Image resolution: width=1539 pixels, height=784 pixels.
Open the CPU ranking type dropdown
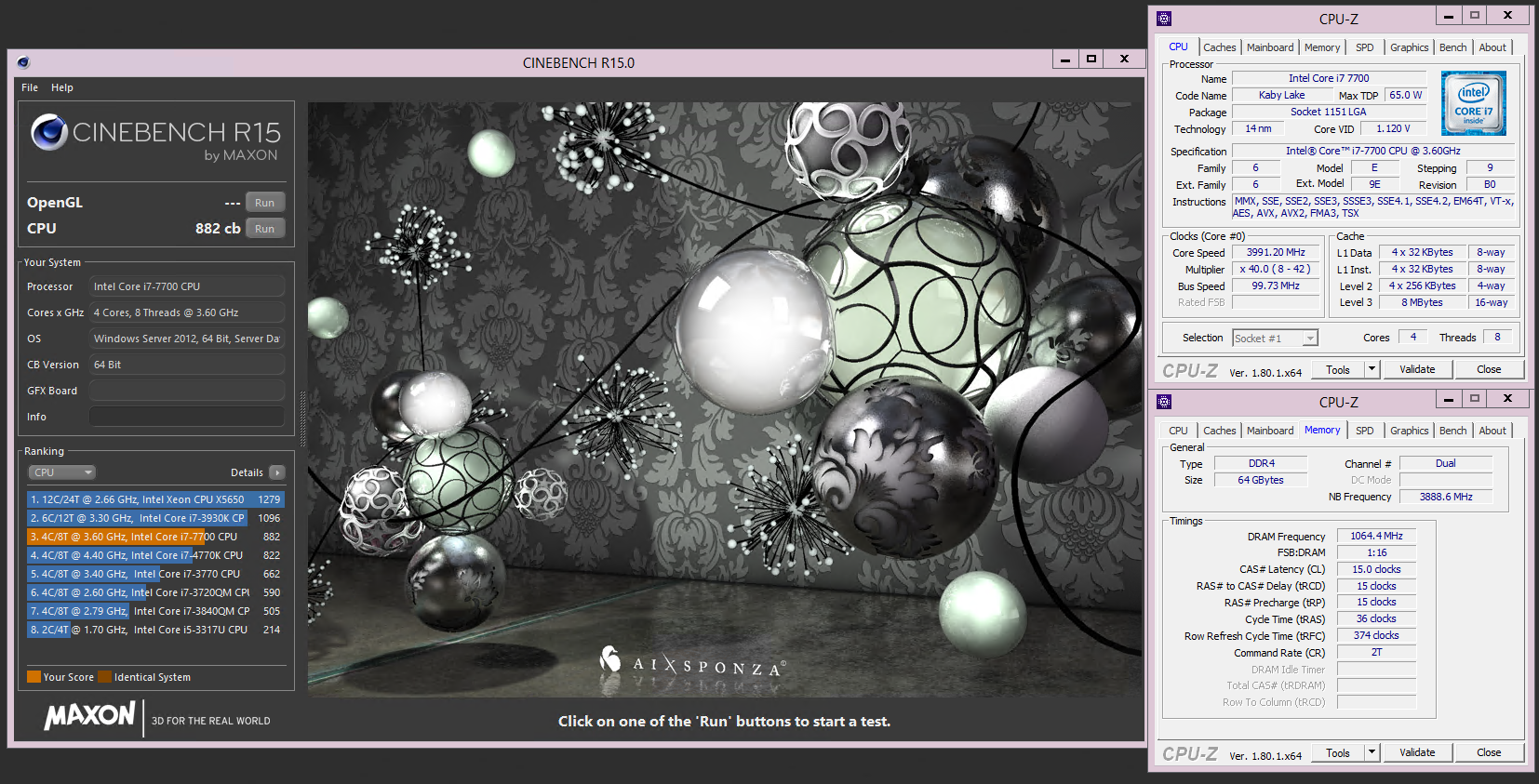(x=61, y=472)
